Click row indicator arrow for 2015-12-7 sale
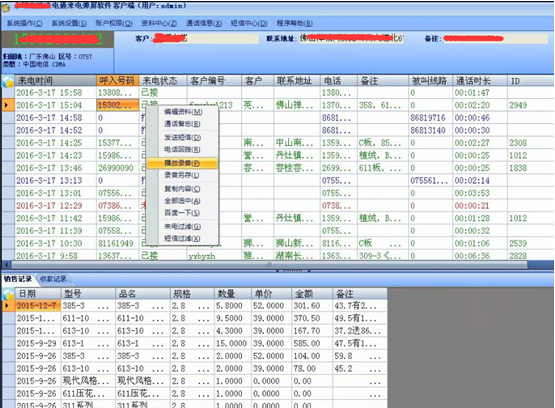 [8, 305]
